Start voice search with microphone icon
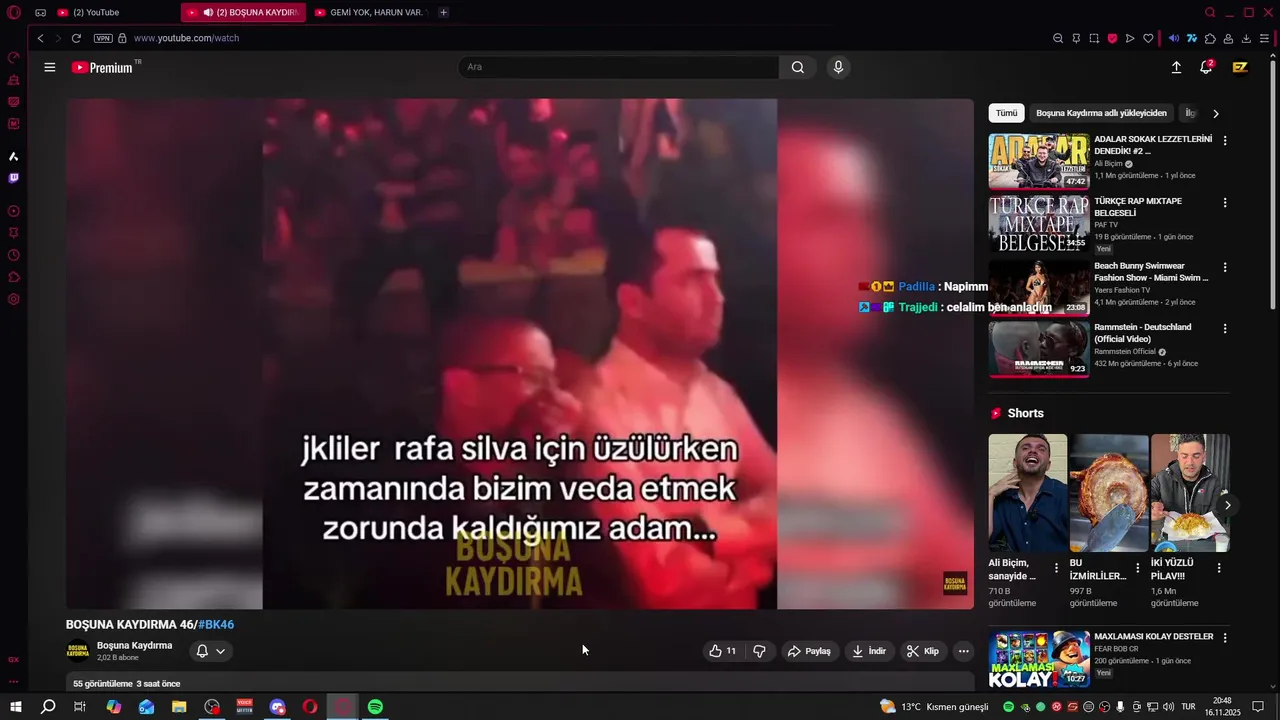The image size is (1280, 720). coord(838,67)
